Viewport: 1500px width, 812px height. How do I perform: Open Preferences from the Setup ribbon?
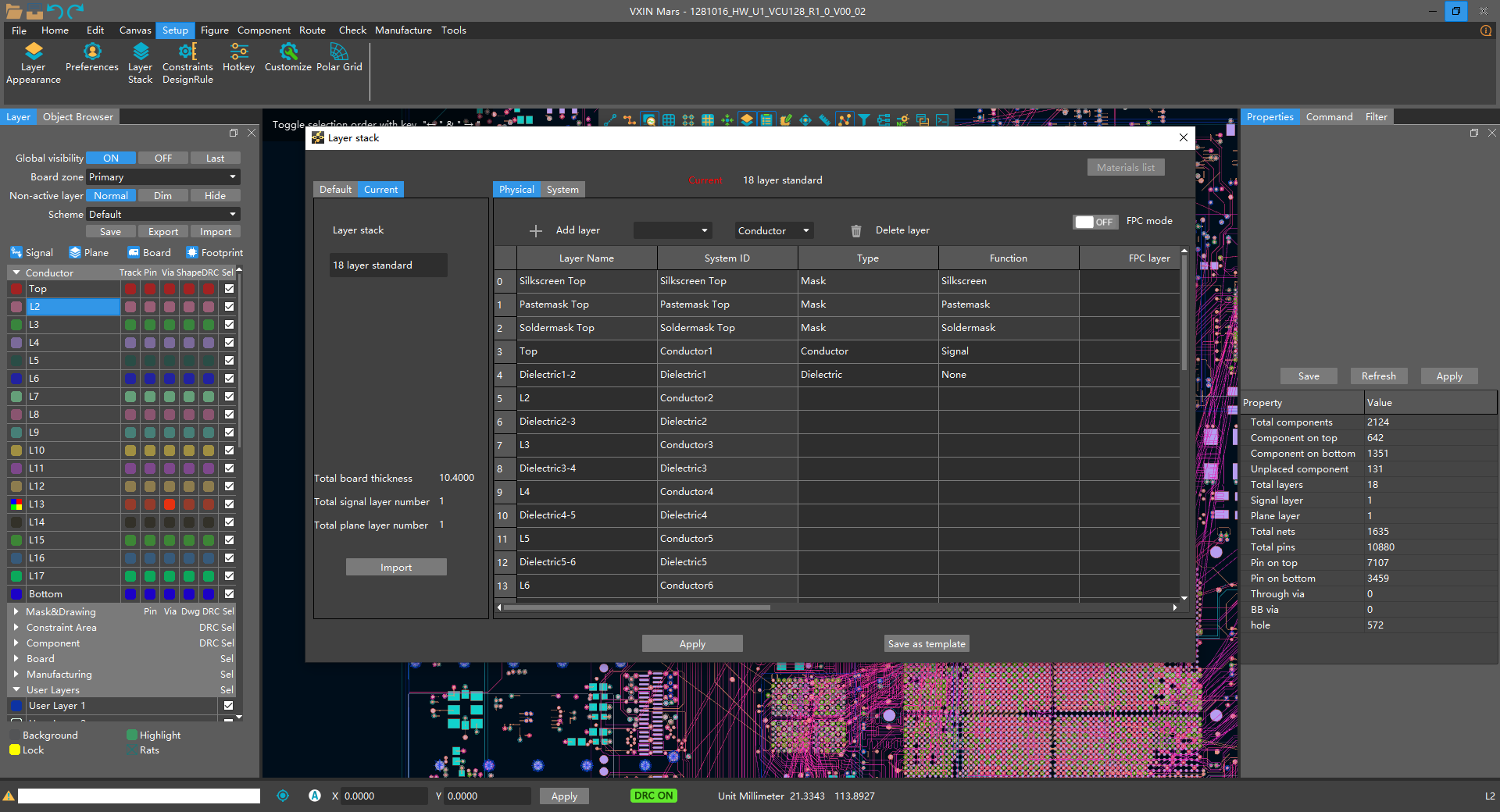(x=92, y=59)
